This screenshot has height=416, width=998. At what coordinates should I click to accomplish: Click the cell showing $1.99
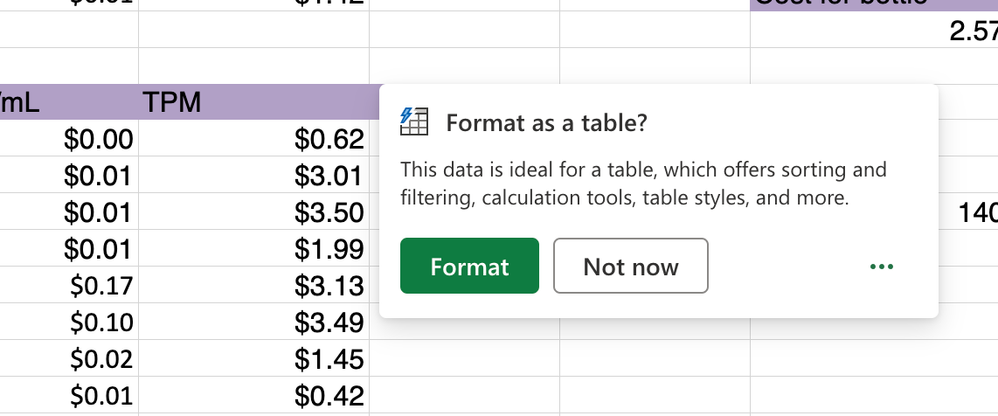pos(254,250)
